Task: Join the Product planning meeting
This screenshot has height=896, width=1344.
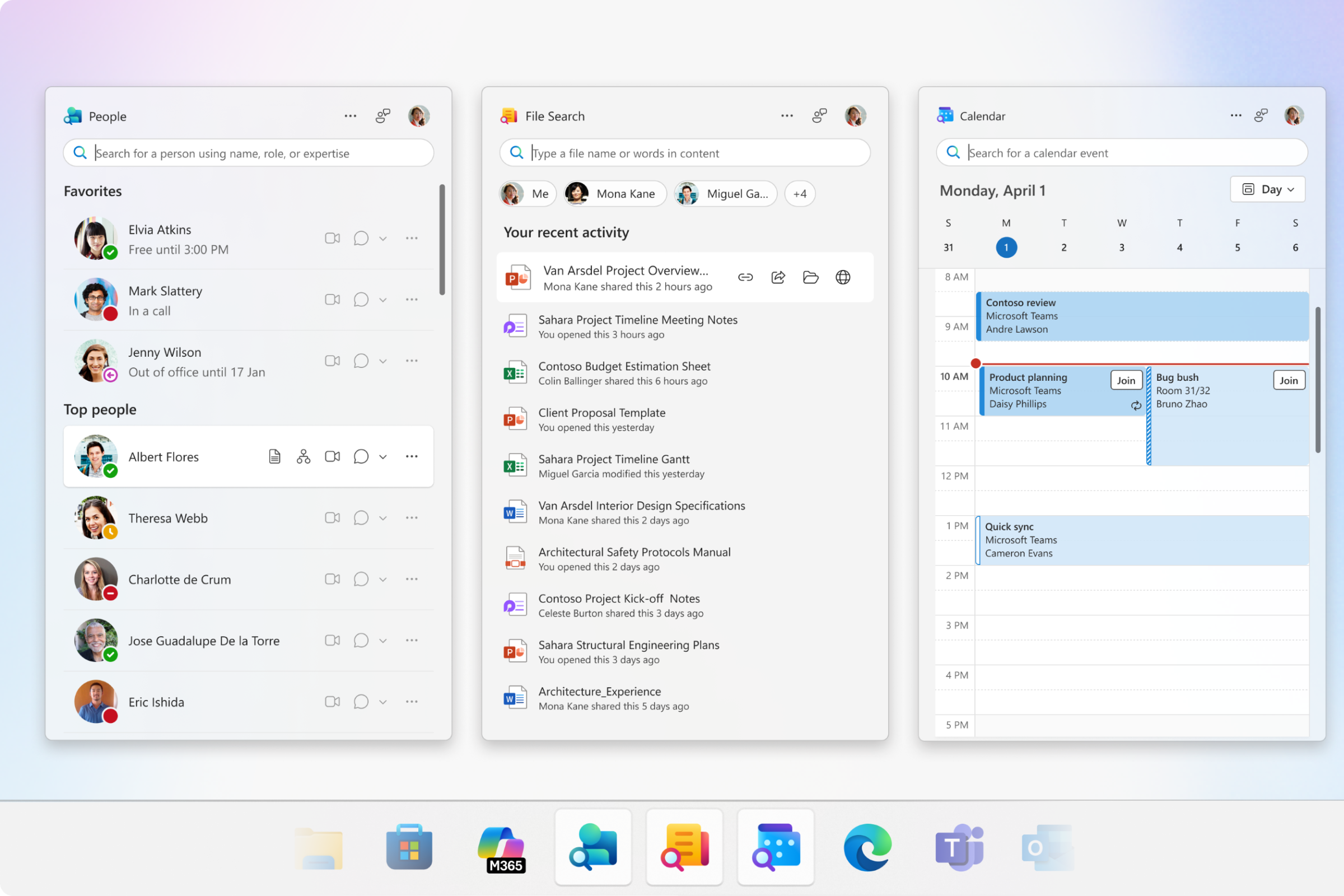Action: [x=1125, y=380]
